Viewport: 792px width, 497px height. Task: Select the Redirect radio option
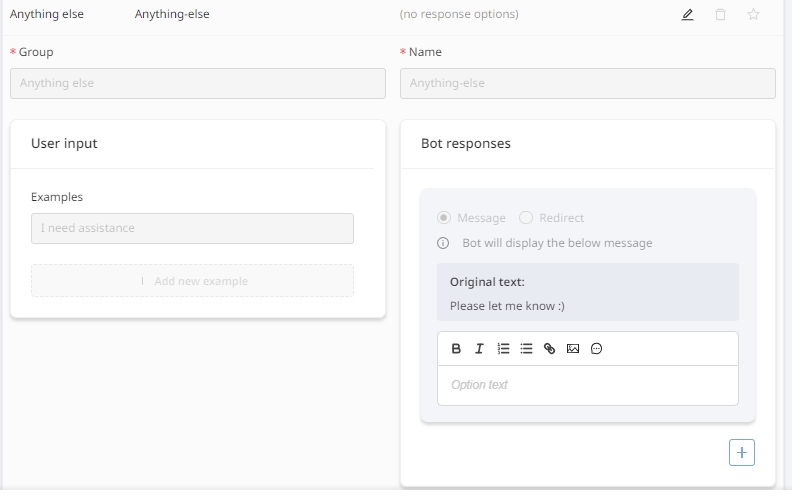[x=526, y=218]
